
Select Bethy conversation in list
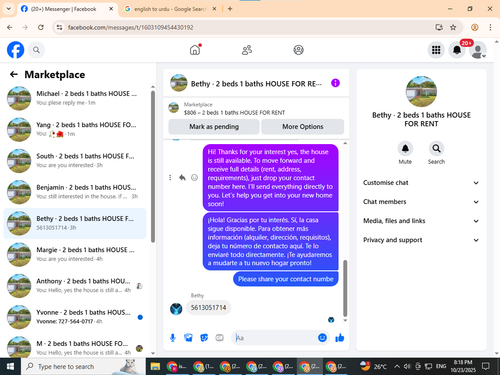coord(75,223)
